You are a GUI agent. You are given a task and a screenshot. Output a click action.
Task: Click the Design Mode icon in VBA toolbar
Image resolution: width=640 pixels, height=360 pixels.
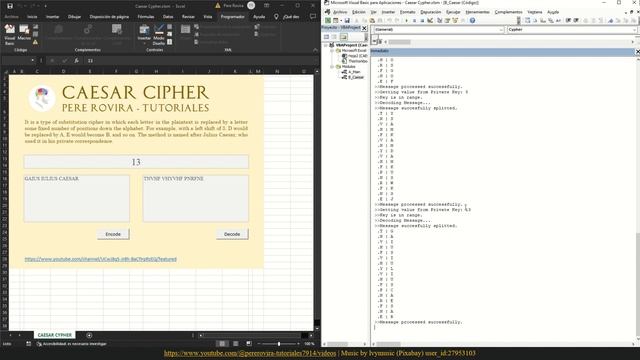pos(430,20)
